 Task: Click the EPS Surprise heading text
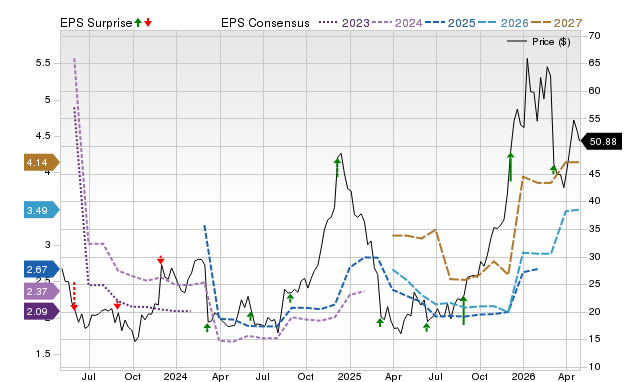click(96, 23)
